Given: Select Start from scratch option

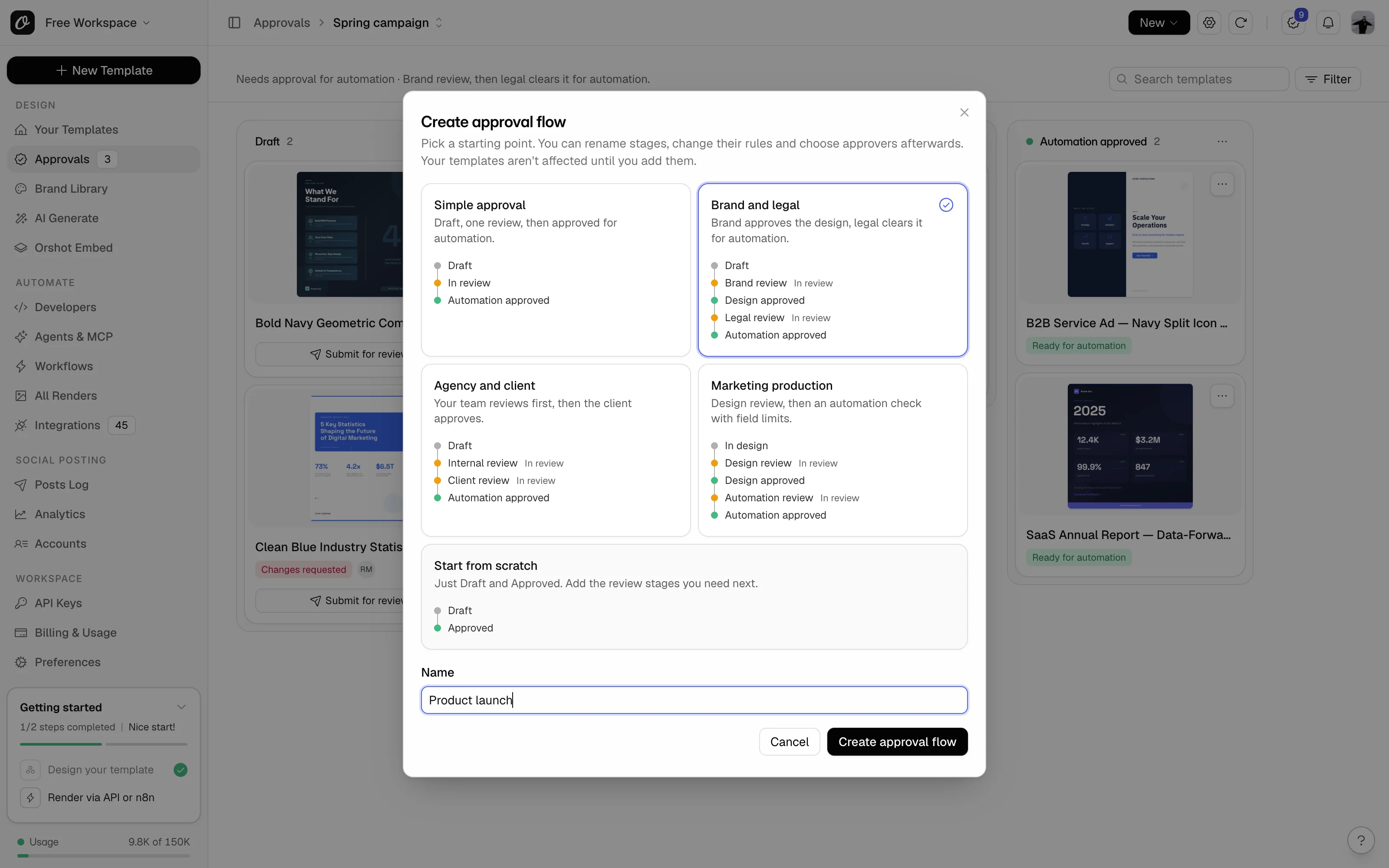Looking at the screenshot, I should coord(694,597).
